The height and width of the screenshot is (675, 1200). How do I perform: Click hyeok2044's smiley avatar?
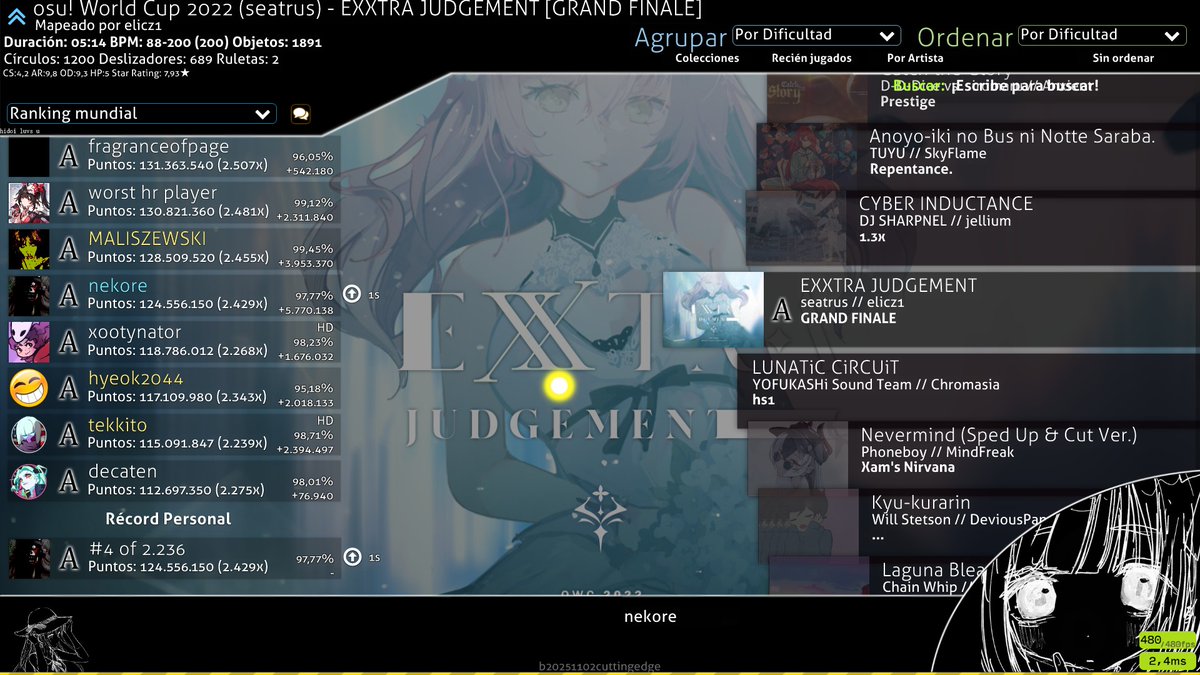(x=29, y=388)
